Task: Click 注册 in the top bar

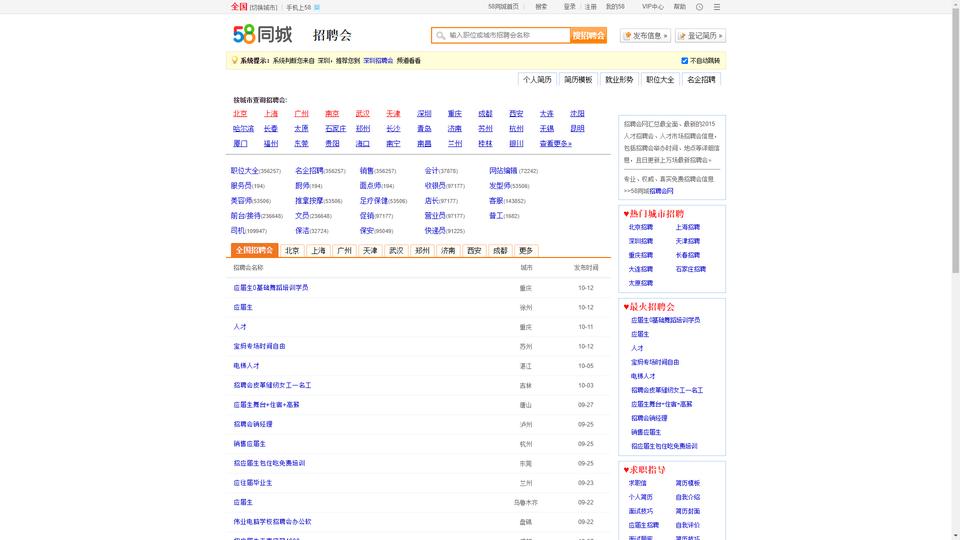Action: coord(590,7)
